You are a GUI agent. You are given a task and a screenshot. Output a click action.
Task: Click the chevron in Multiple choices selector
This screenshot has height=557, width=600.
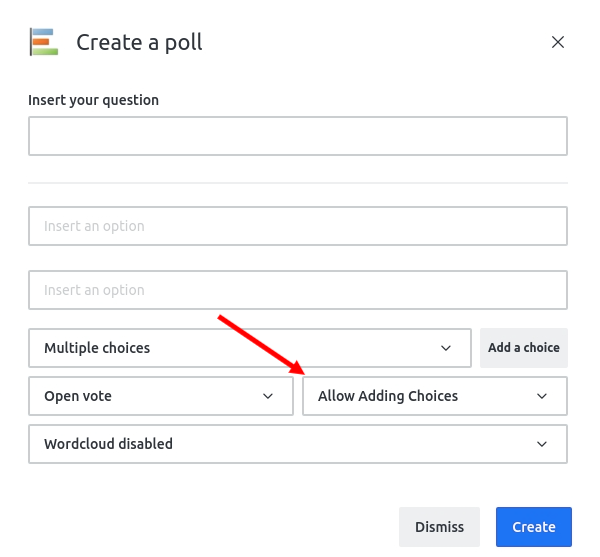[446, 348]
